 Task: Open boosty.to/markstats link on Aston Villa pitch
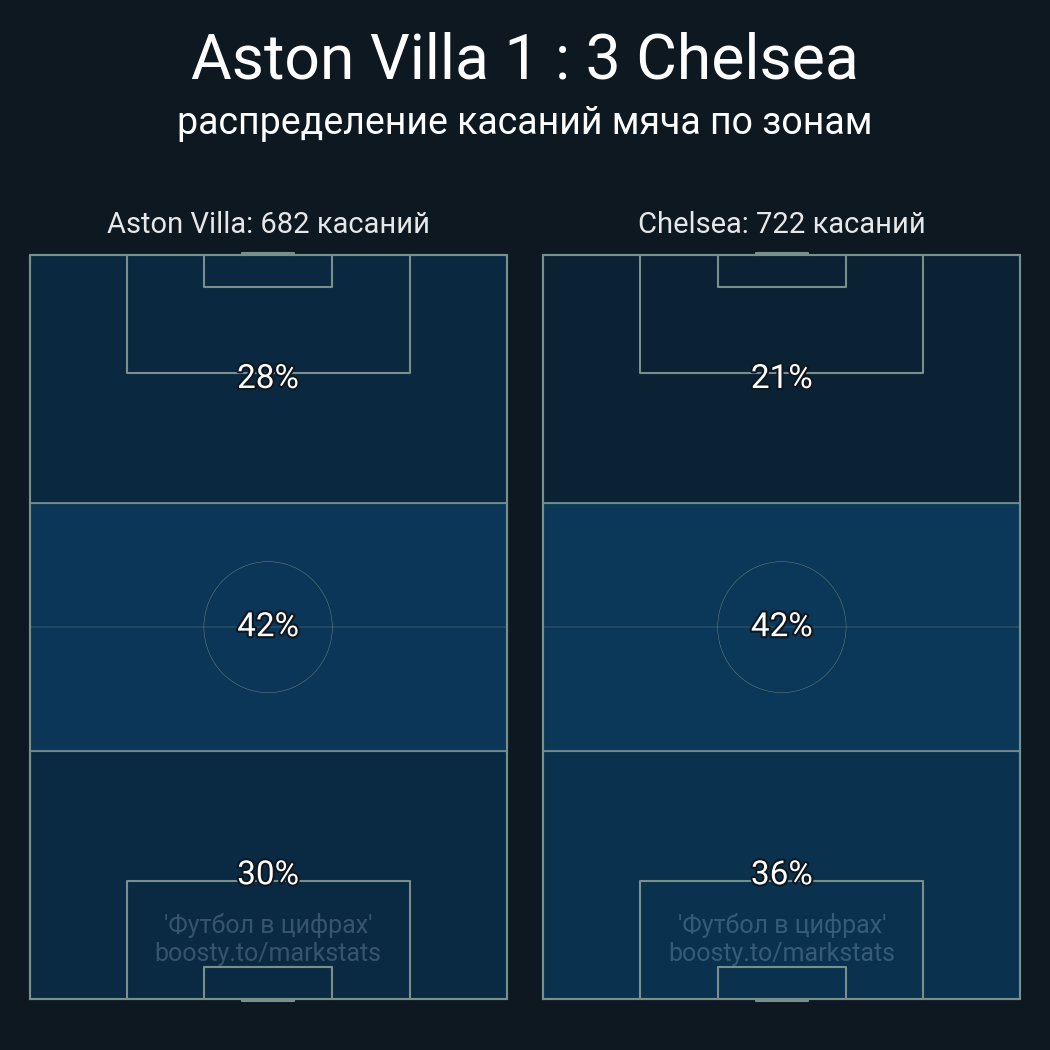(268, 952)
